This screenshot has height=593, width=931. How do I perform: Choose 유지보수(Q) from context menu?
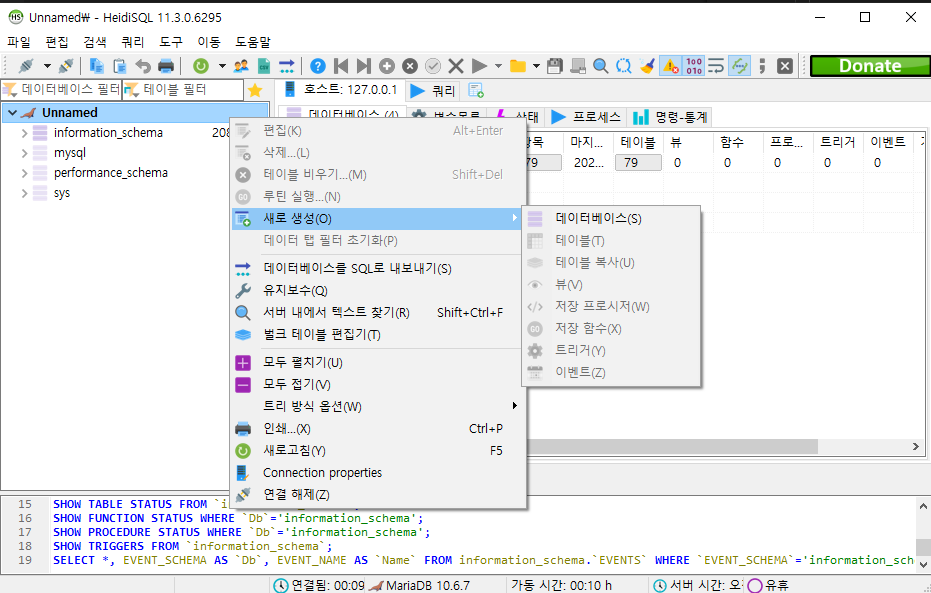click(x=378, y=291)
